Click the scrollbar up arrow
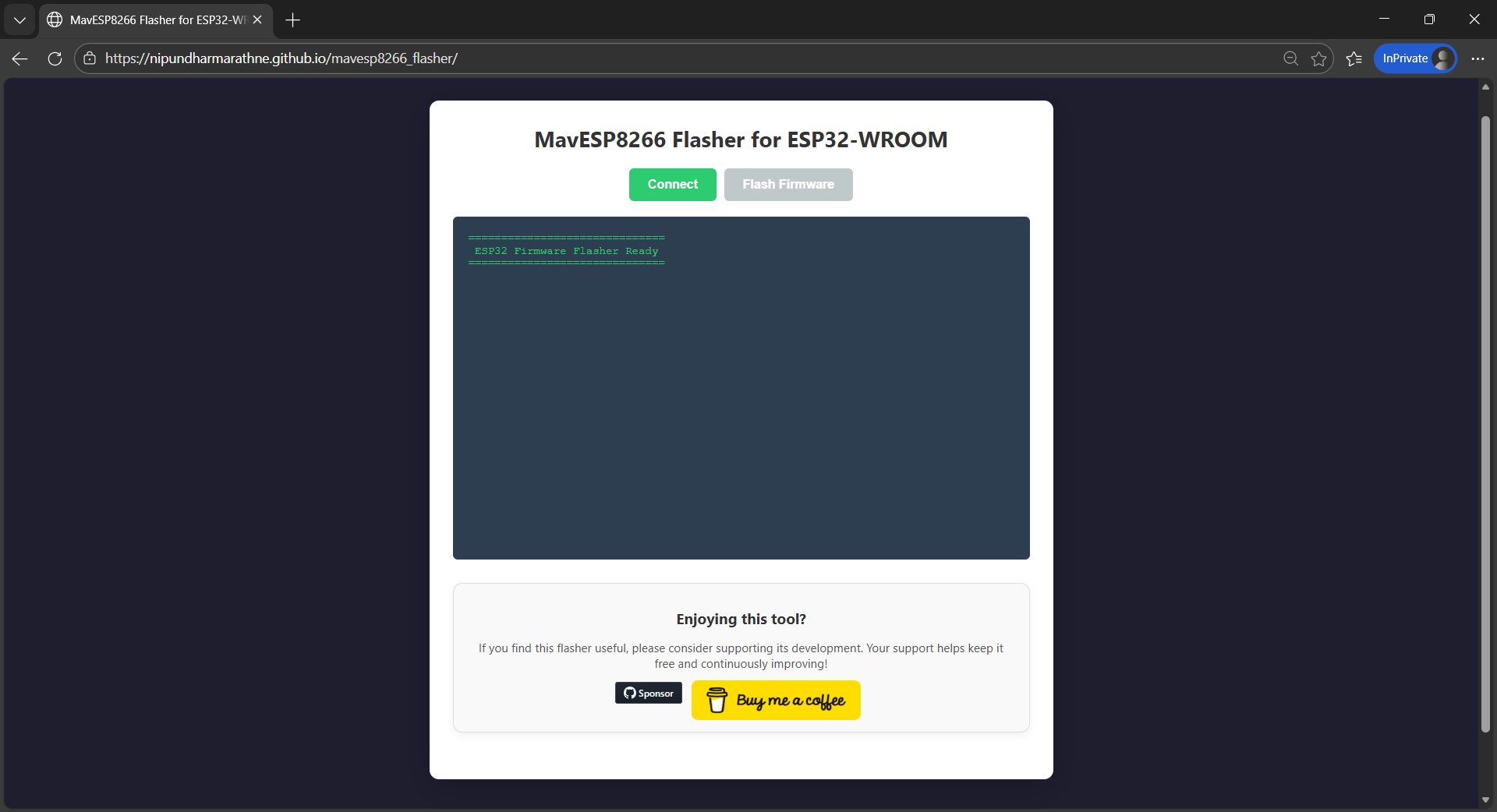The image size is (1497, 812). pos(1485,86)
